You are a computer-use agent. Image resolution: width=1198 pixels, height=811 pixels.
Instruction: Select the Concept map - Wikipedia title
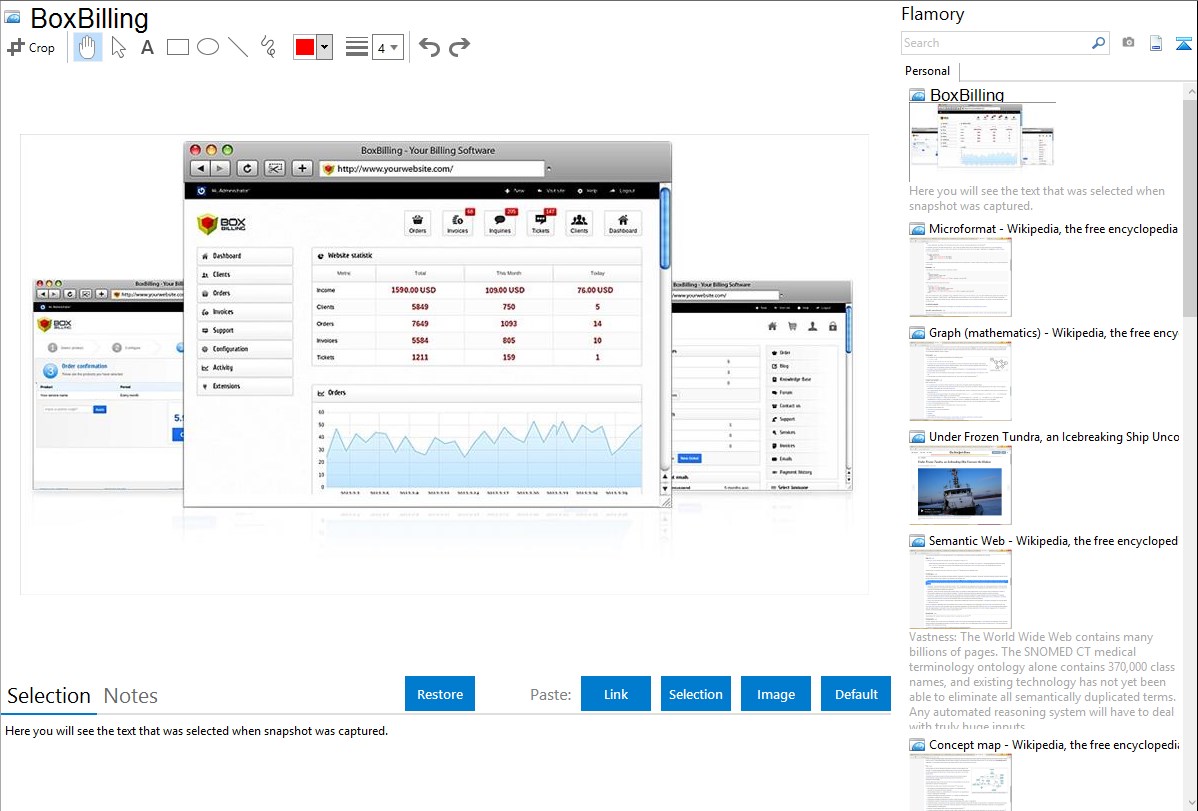(1054, 744)
